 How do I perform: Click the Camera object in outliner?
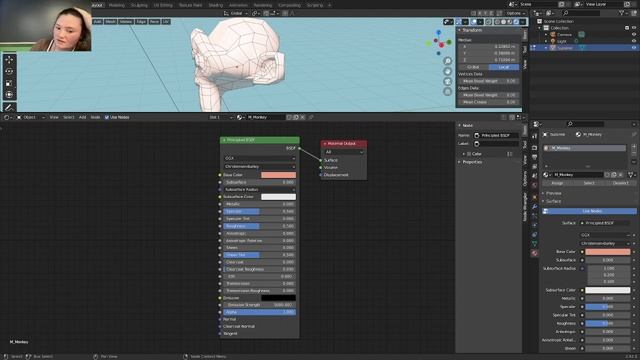pos(564,35)
